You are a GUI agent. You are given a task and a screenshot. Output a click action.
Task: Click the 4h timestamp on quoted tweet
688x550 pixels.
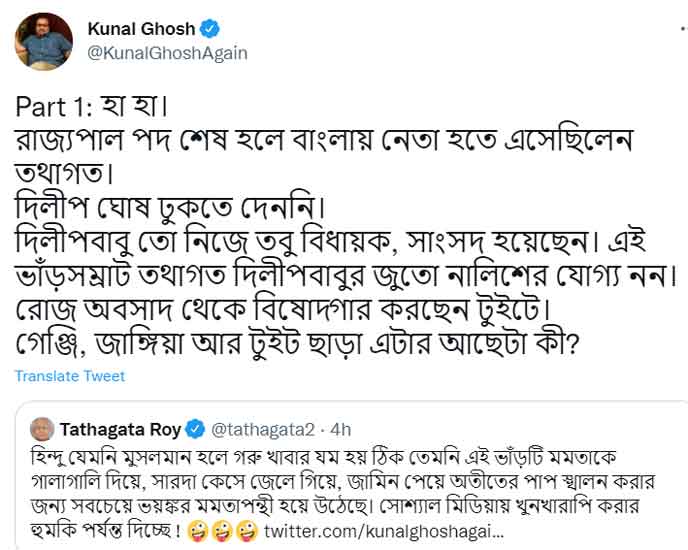pyautogui.click(x=340, y=430)
